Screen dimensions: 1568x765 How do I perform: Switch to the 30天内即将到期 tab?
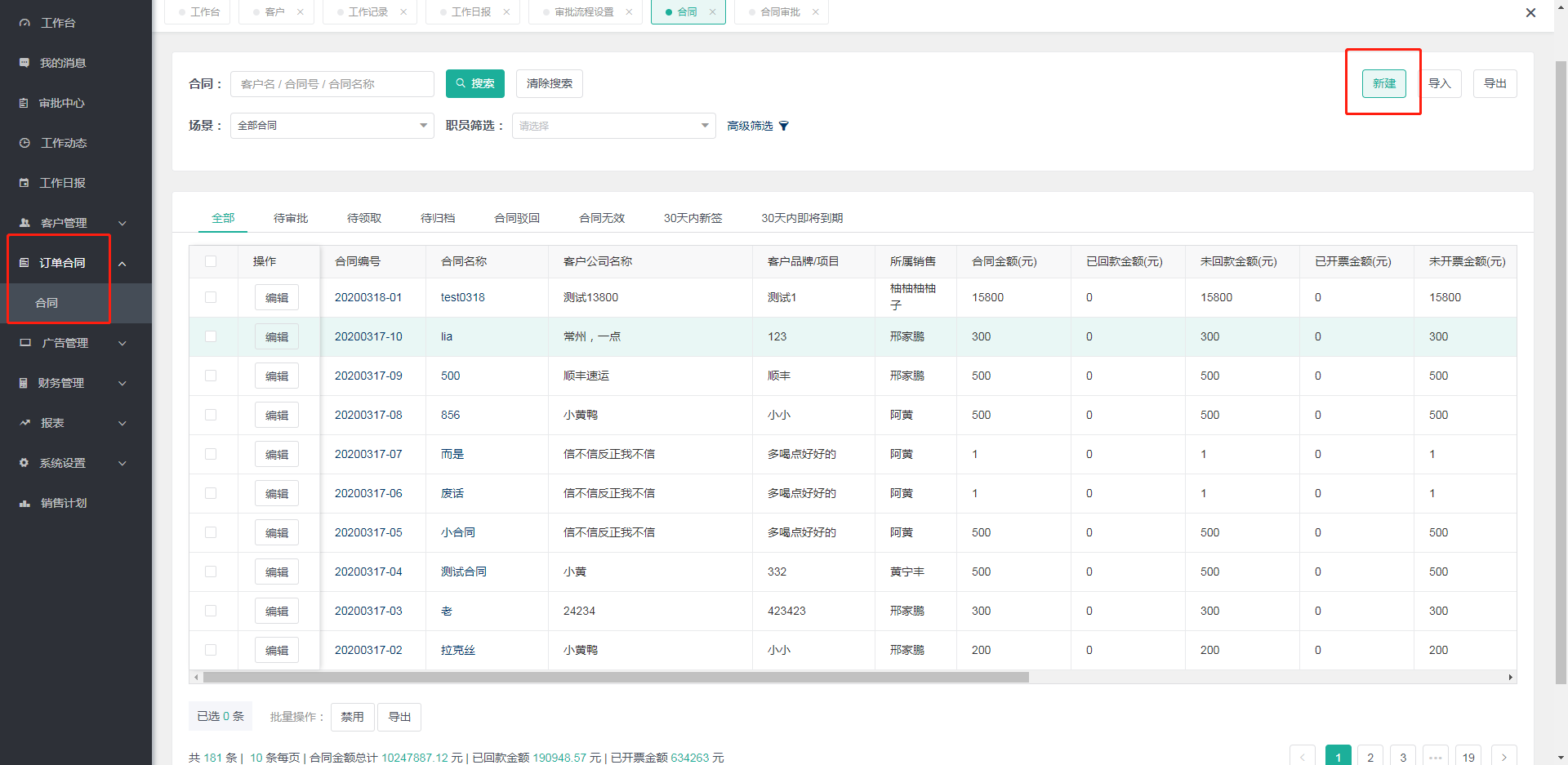[802, 218]
